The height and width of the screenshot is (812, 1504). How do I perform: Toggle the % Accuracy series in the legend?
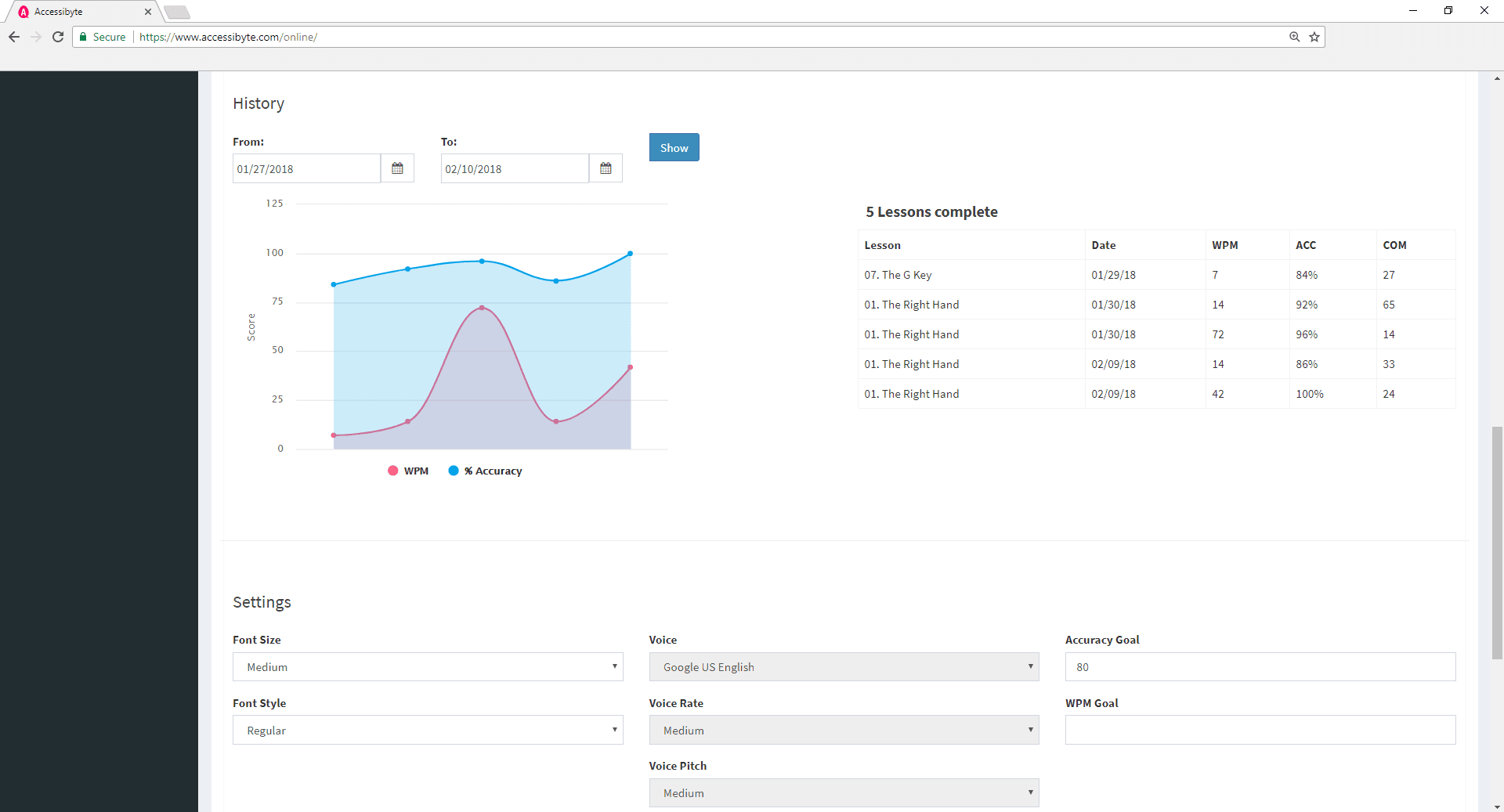[x=484, y=471]
